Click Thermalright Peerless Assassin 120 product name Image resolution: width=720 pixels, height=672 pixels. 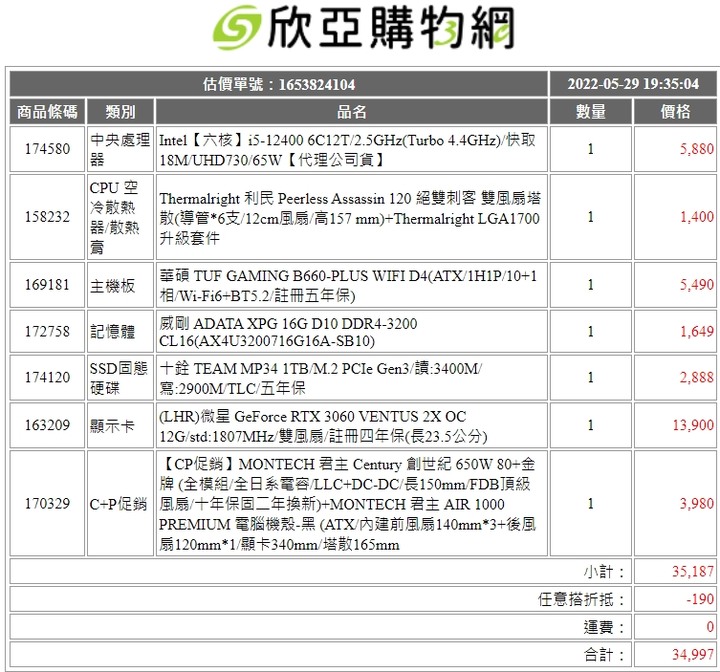click(350, 218)
